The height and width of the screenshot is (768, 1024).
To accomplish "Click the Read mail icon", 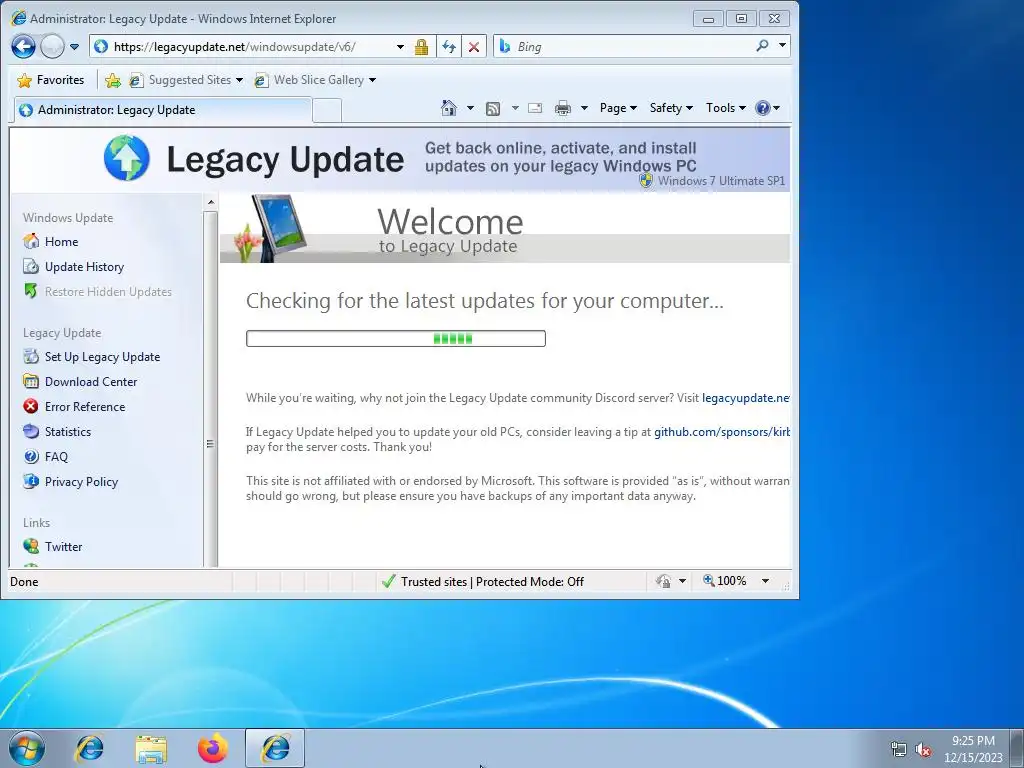I will coord(535,108).
